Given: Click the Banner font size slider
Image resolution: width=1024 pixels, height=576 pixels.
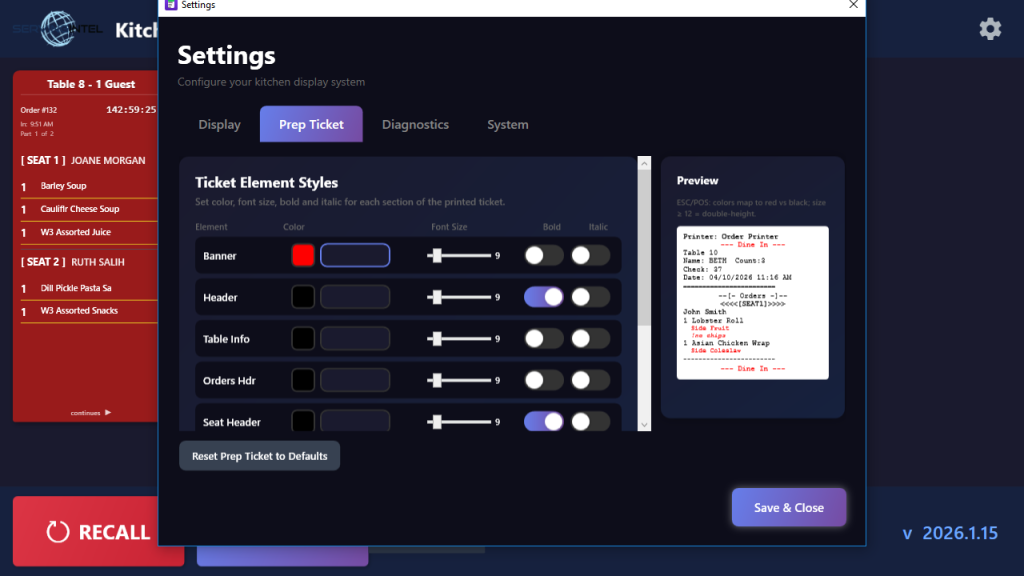Looking at the screenshot, I should coord(459,256).
